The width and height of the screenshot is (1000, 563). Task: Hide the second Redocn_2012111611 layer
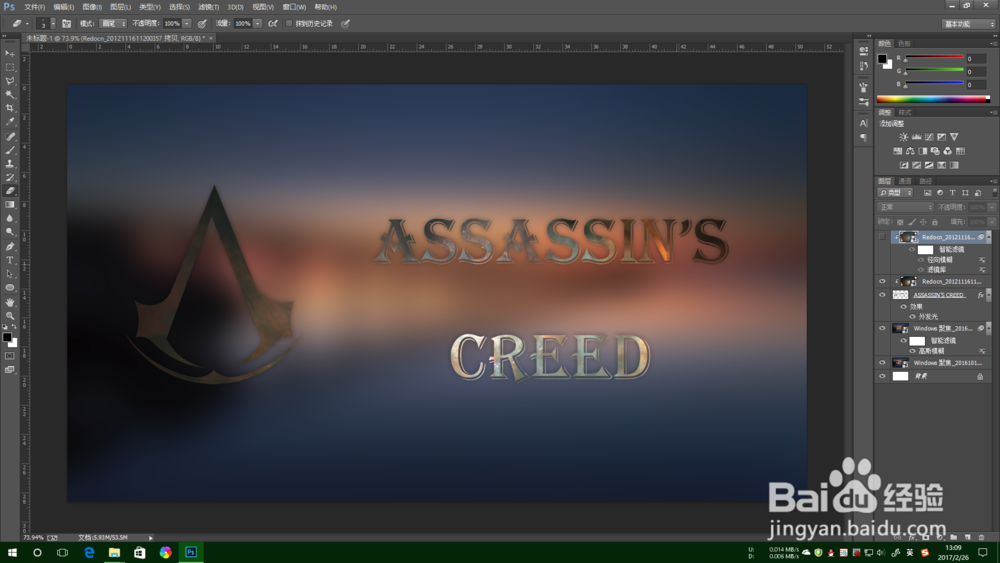coord(882,281)
